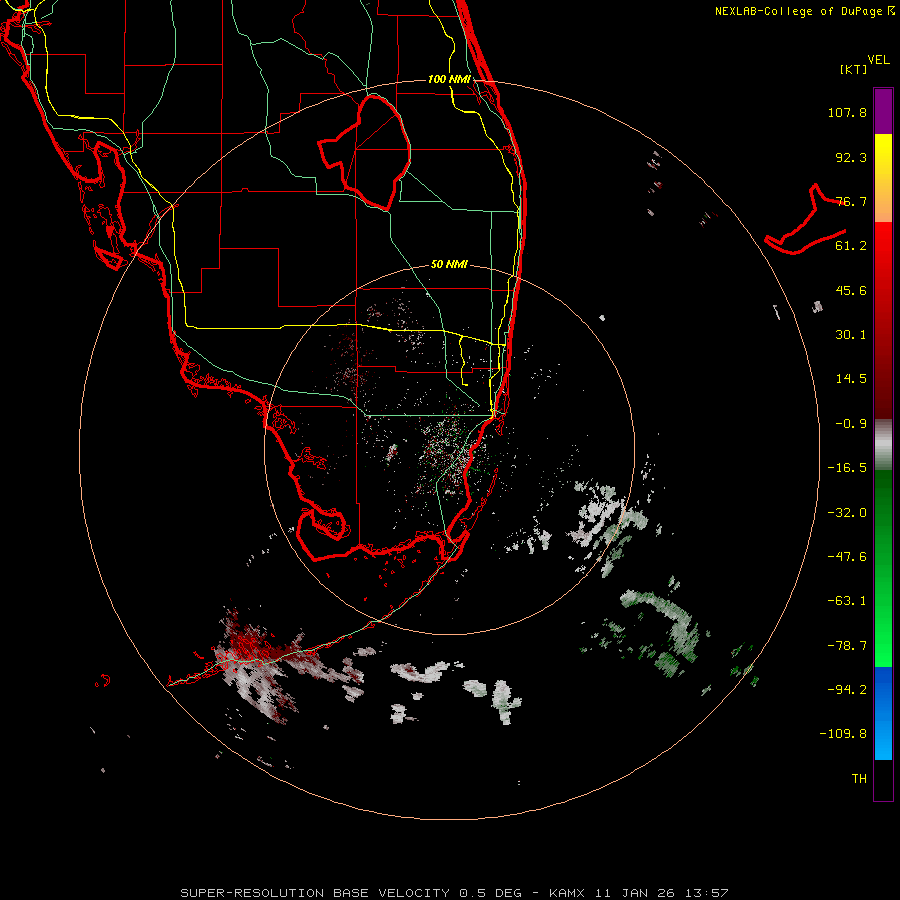Click the -0.9 velocity scale value

tap(851, 424)
